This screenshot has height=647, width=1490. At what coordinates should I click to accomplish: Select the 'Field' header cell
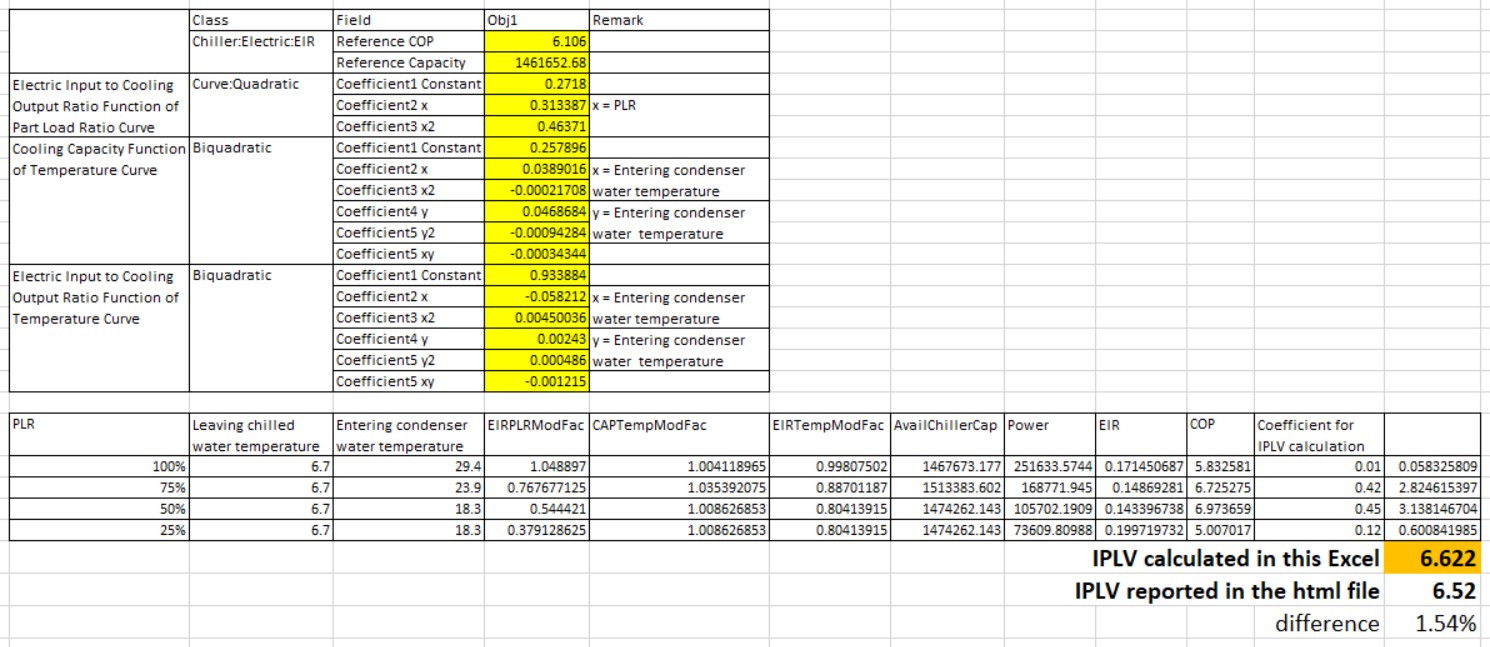click(407, 20)
